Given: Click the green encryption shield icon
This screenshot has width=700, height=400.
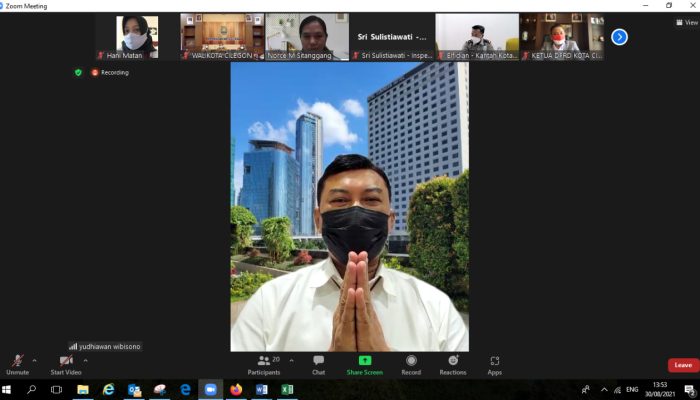Looking at the screenshot, I should coord(78,72).
